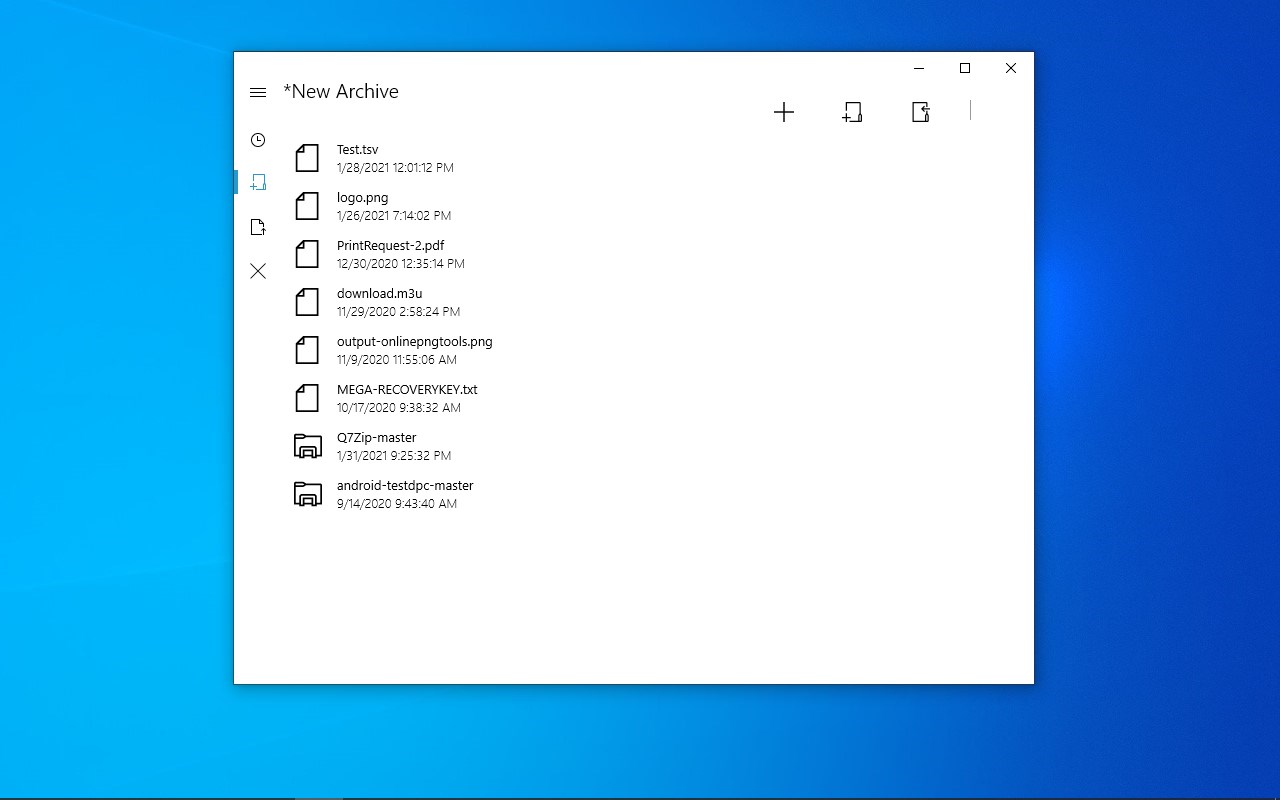Click the date 1/26/2021 7:14:02 PM
This screenshot has height=800, width=1280.
coord(394,216)
